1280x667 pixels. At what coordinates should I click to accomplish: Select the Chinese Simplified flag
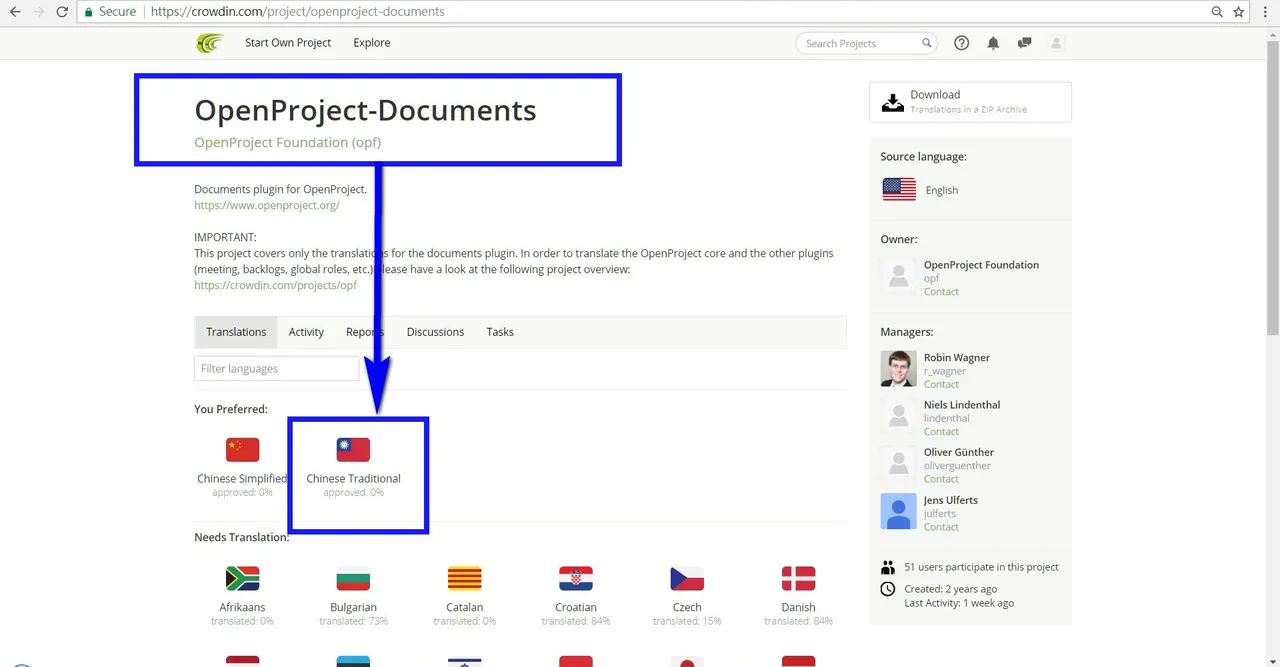tap(242, 450)
